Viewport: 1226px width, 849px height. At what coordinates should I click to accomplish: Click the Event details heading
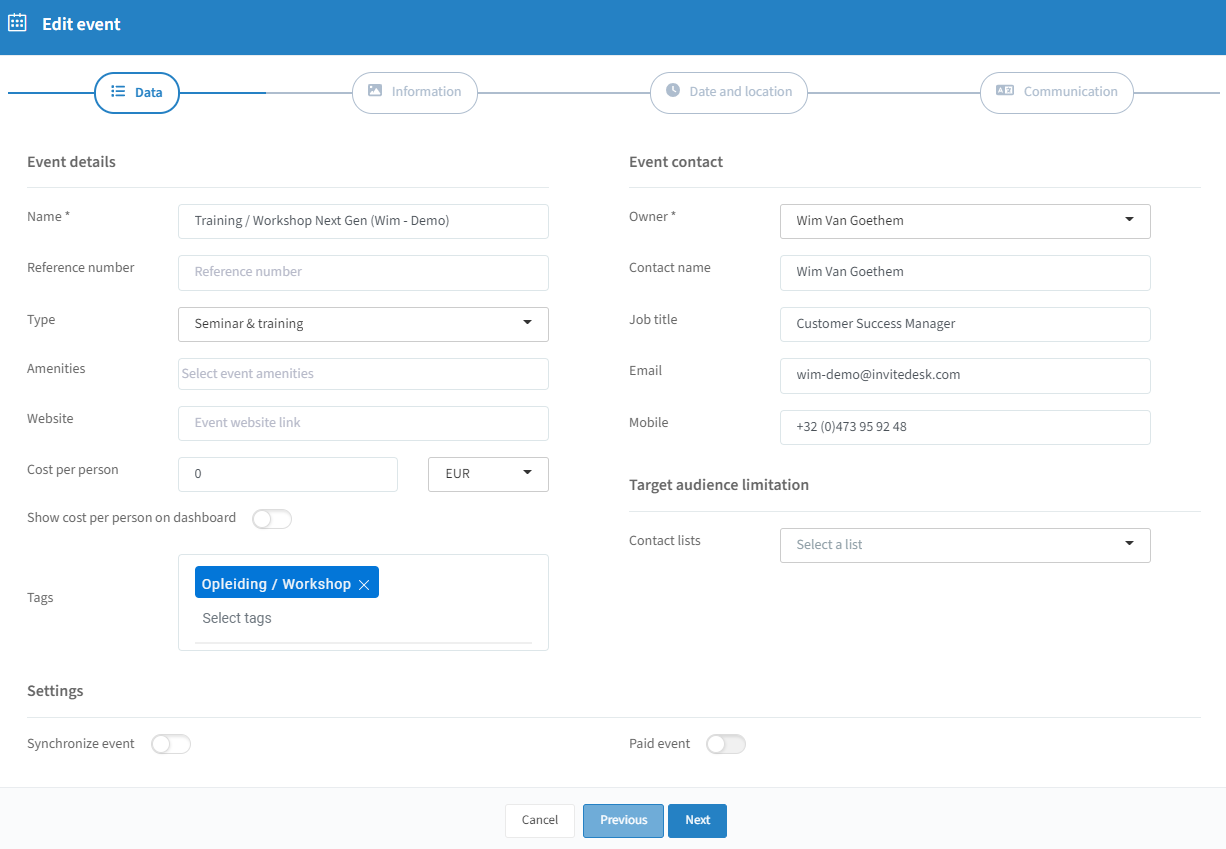pyautogui.click(x=71, y=162)
